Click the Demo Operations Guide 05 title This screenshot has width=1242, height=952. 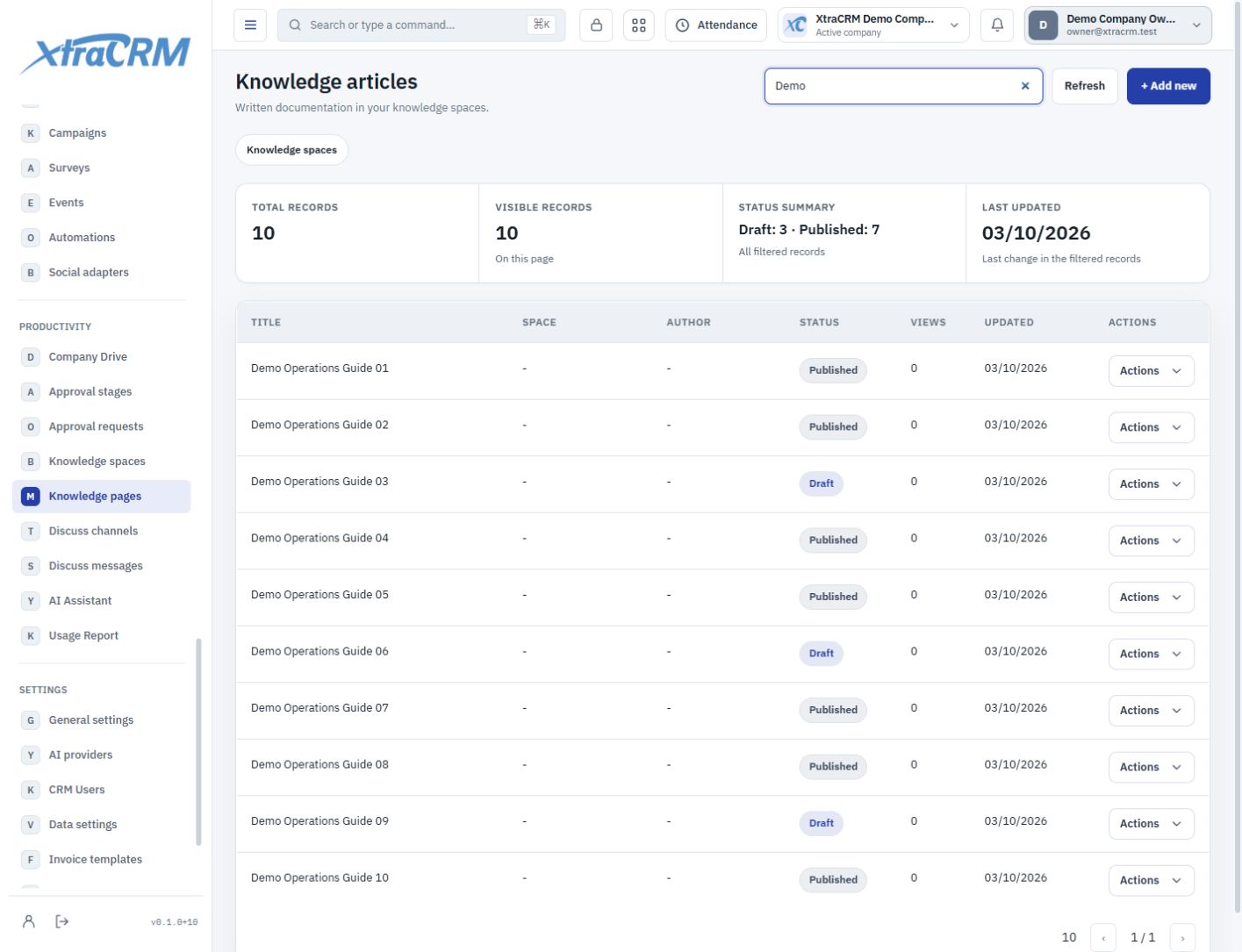point(319,595)
